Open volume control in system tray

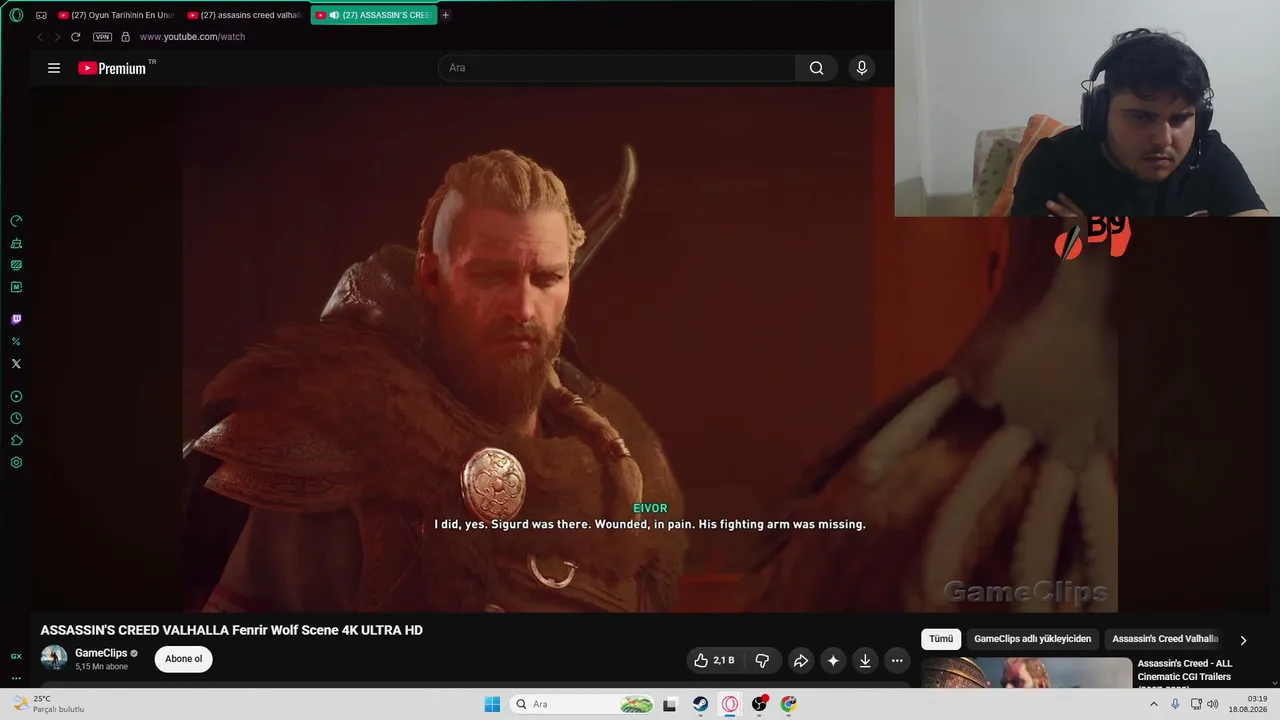tap(1213, 704)
